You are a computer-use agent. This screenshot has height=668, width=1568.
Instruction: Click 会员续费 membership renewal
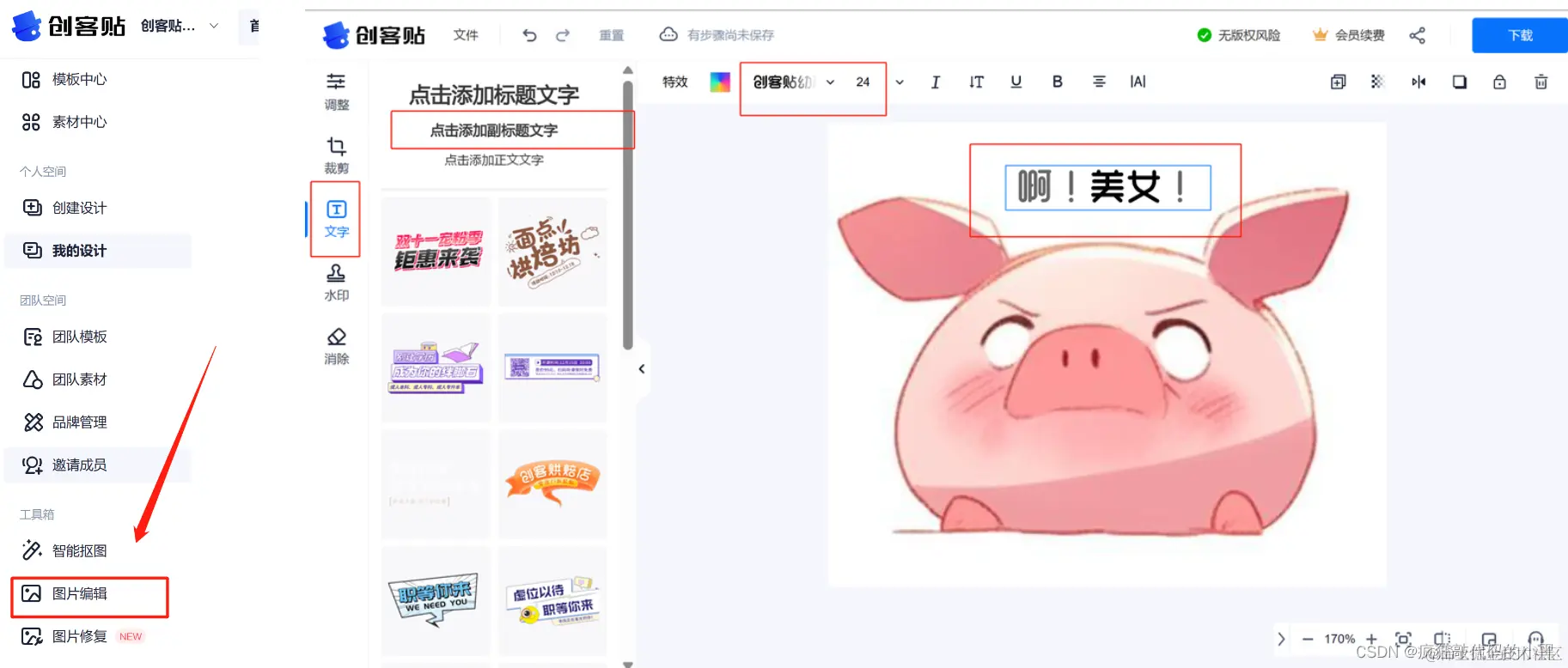point(1349,35)
